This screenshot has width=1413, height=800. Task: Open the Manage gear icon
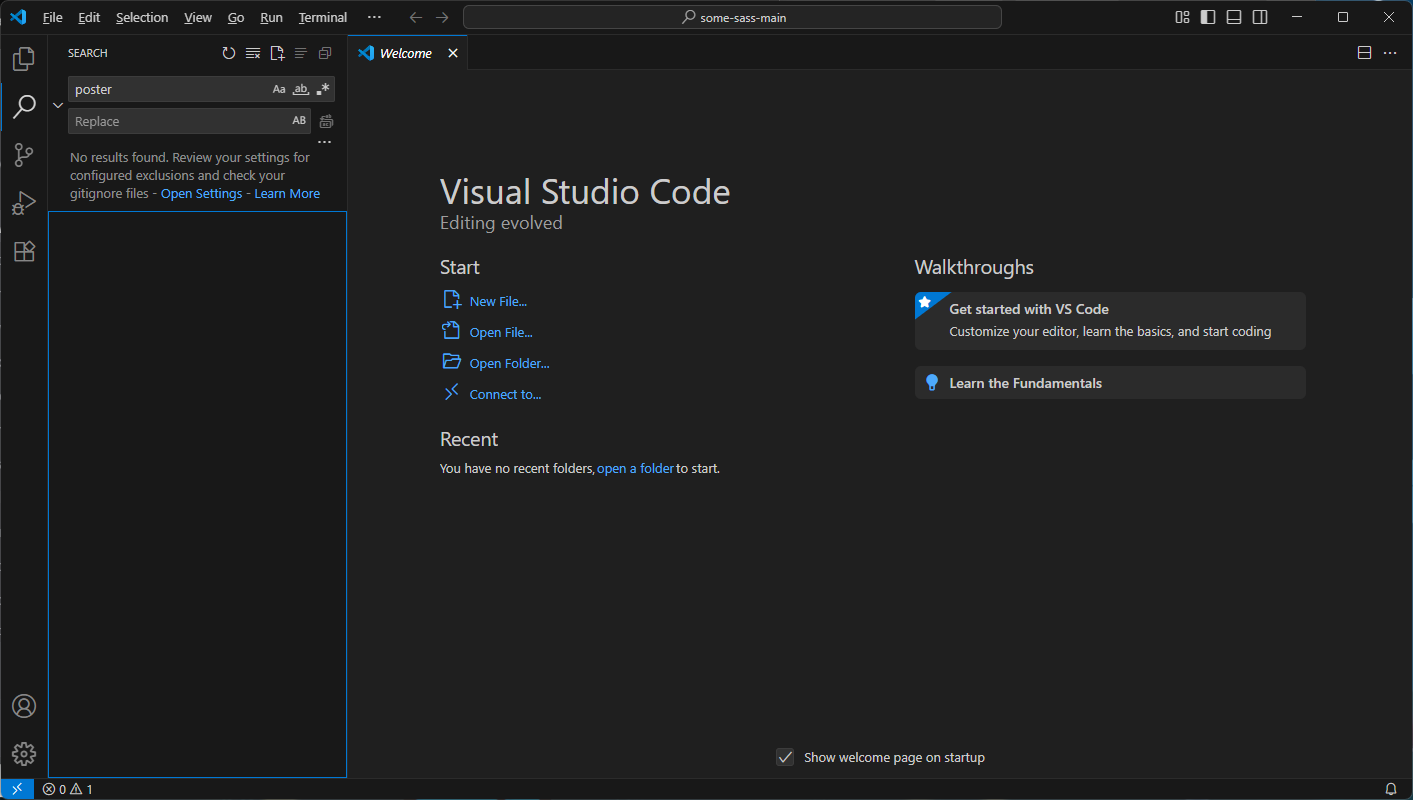pos(24,754)
